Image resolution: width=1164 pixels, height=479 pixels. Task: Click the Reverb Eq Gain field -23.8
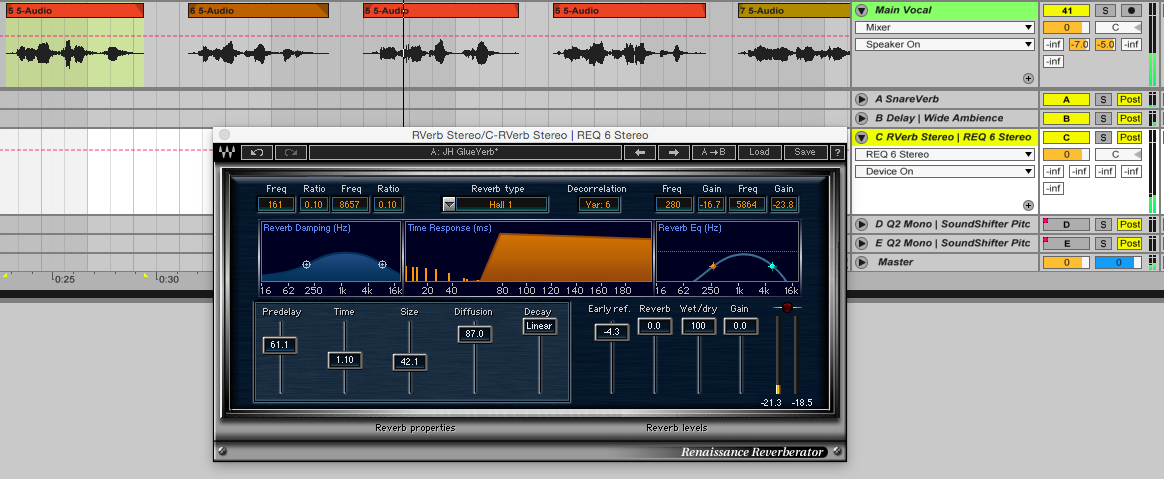coord(784,204)
